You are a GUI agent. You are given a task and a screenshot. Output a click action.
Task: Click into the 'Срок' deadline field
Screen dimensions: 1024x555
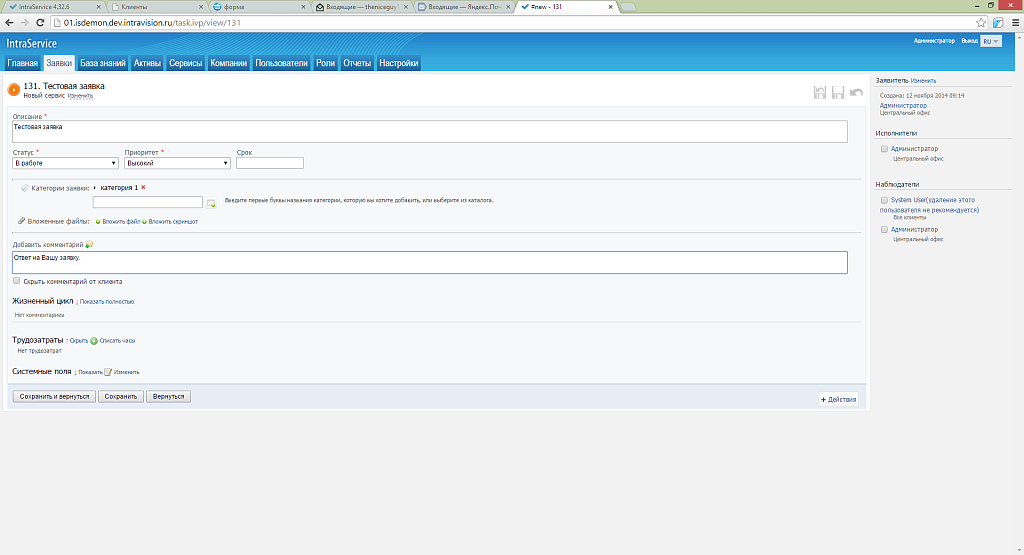point(269,163)
